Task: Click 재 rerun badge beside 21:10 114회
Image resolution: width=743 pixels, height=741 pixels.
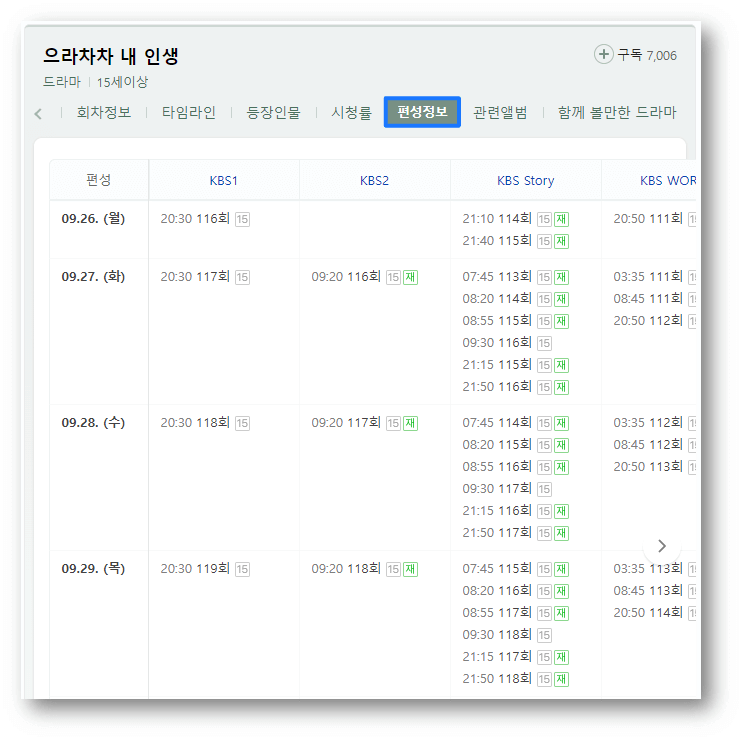Action: coord(562,219)
